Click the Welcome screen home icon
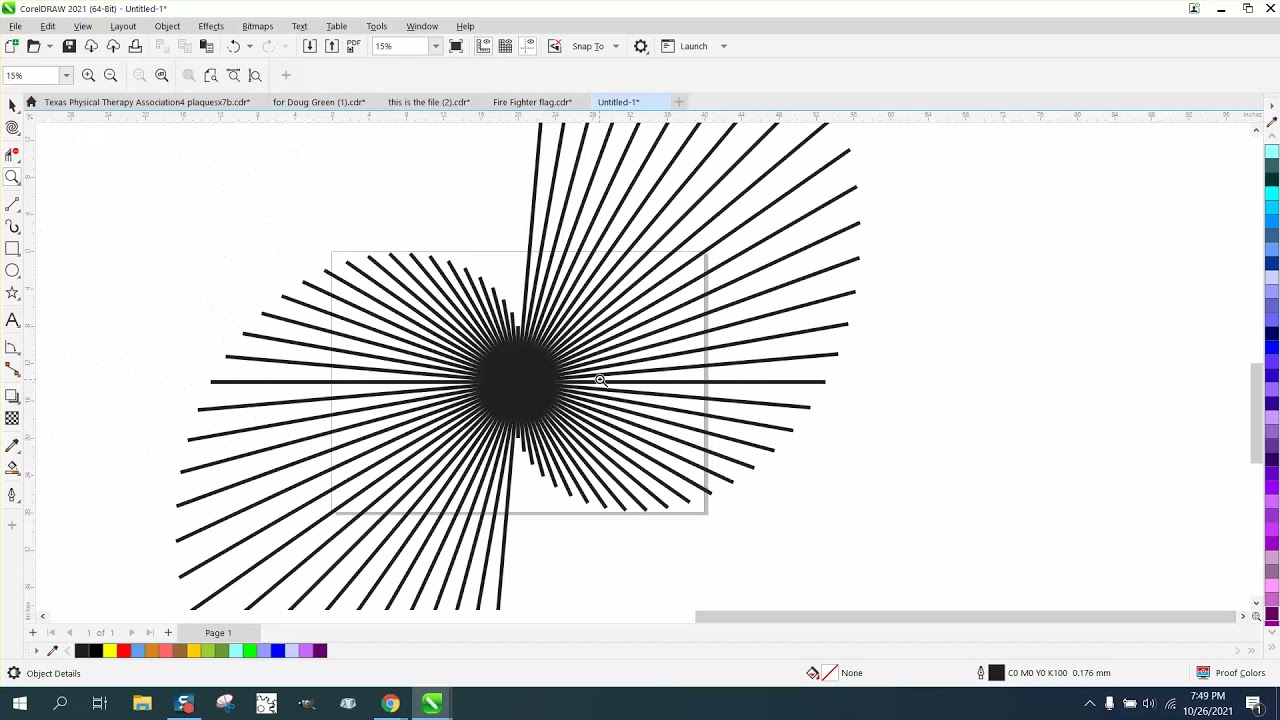This screenshot has width=1280, height=720. (x=31, y=102)
